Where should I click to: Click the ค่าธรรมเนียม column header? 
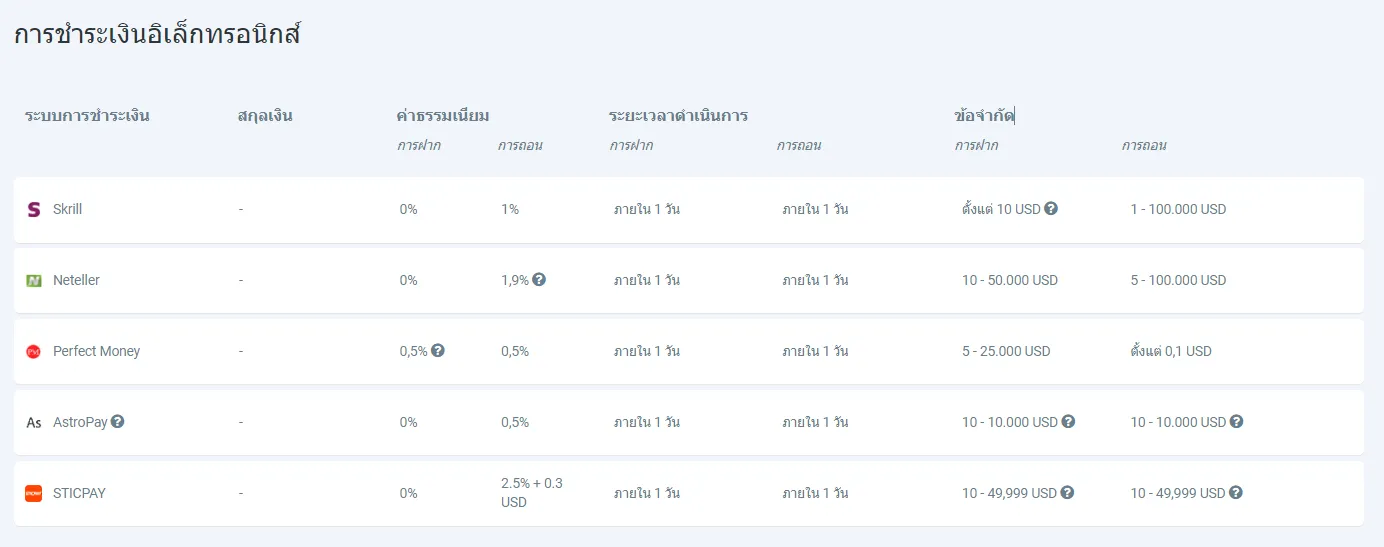[x=443, y=116]
